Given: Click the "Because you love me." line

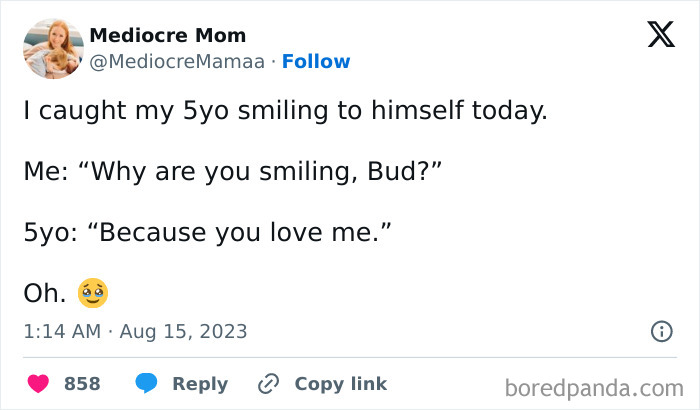Looking at the screenshot, I should [x=207, y=232].
